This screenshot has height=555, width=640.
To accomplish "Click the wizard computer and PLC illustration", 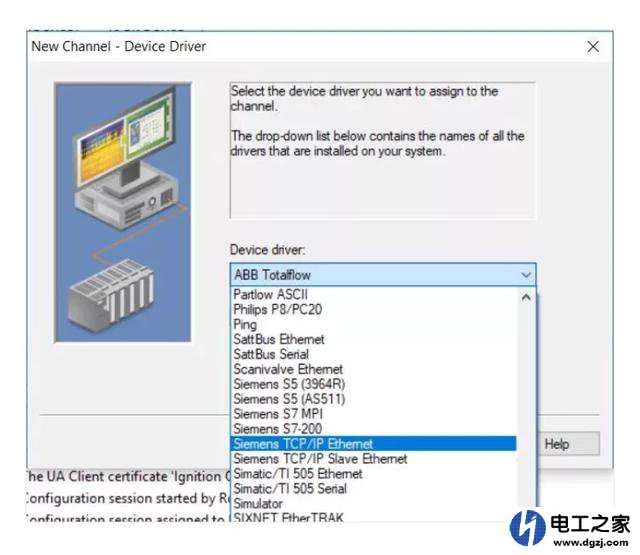I will click(x=123, y=212).
